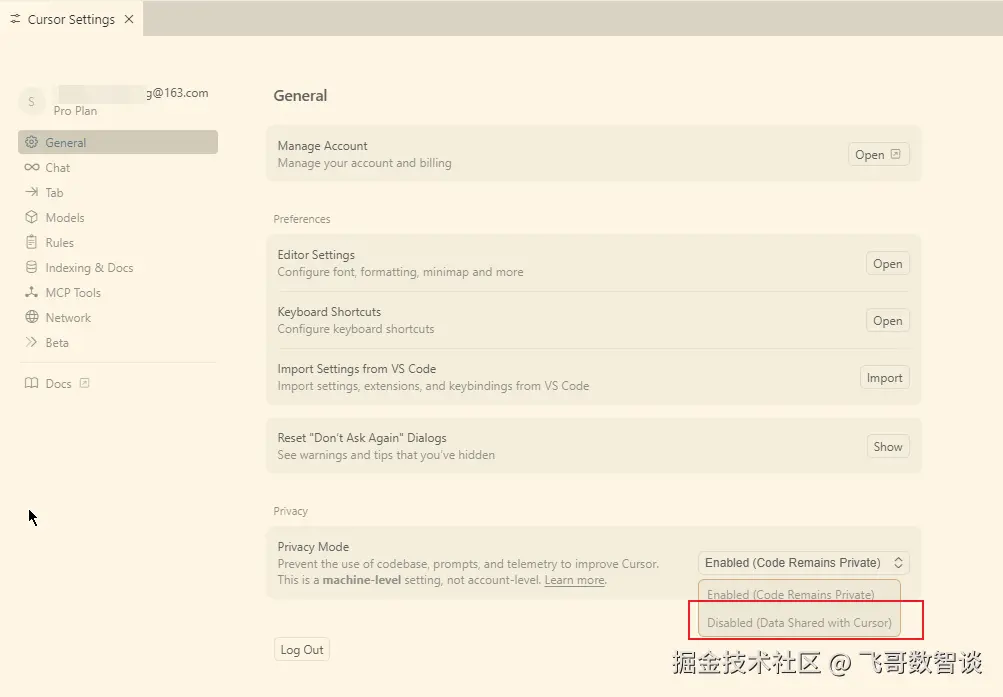The width and height of the screenshot is (1003, 697).
Task: Open the Privacy Mode dropdown
Action: pos(803,563)
